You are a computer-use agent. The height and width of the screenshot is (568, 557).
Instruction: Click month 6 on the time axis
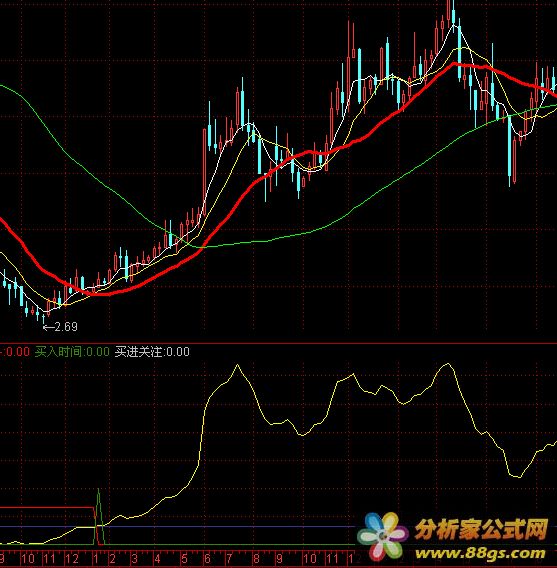tap(207, 558)
